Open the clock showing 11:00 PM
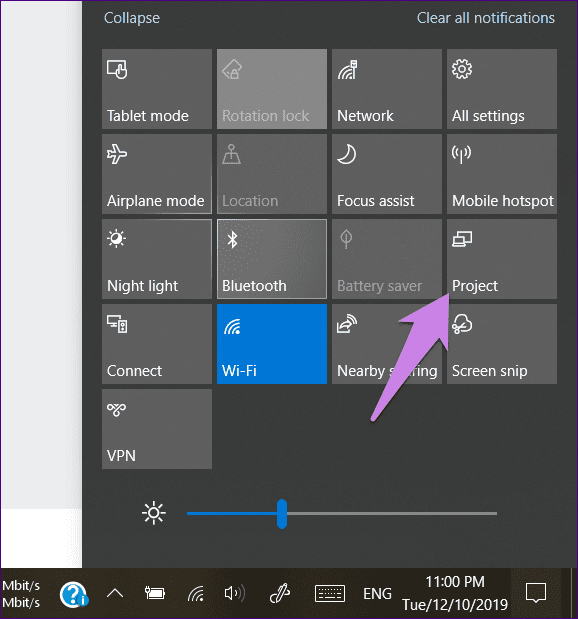578x619 pixels. [x=455, y=593]
